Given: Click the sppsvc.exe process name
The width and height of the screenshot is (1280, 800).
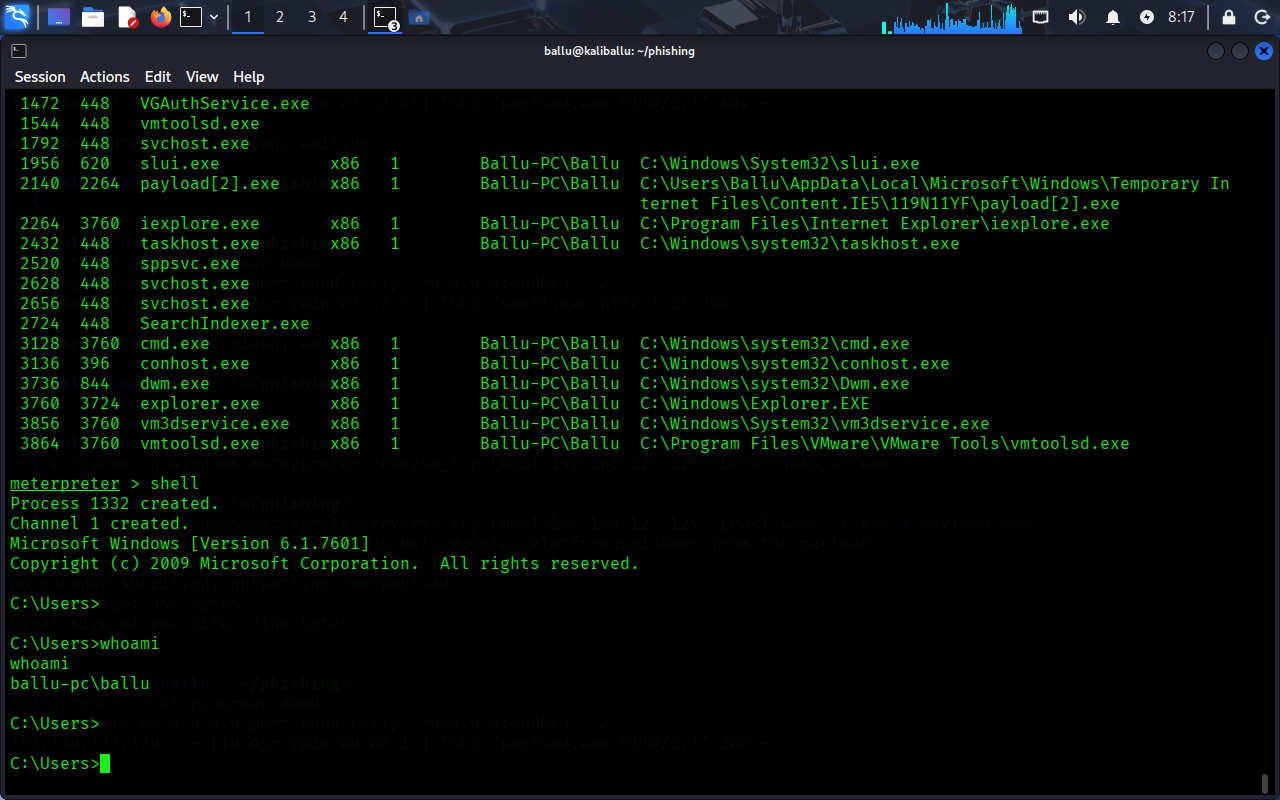Looking at the screenshot, I should point(190,264).
